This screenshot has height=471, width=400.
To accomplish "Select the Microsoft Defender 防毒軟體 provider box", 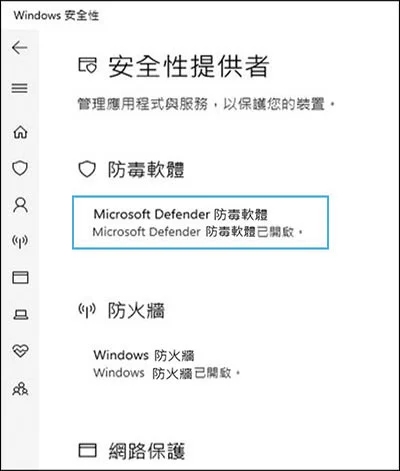I will (x=200, y=222).
